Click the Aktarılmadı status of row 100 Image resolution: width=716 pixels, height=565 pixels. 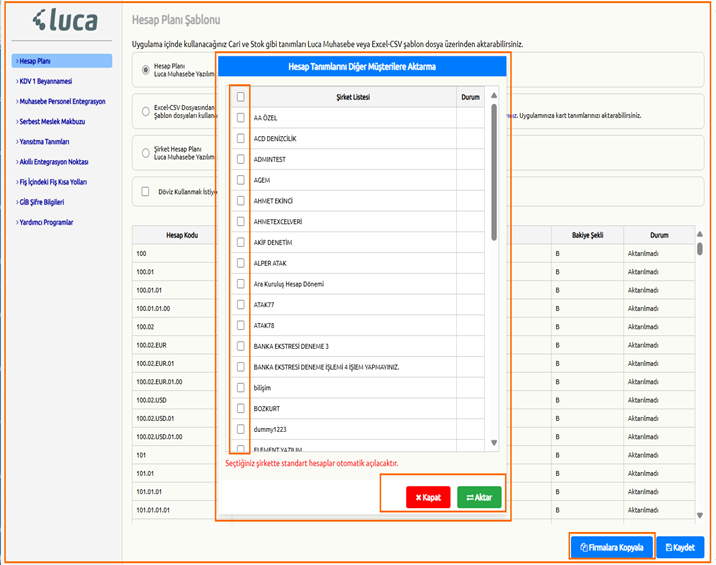[643, 253]
